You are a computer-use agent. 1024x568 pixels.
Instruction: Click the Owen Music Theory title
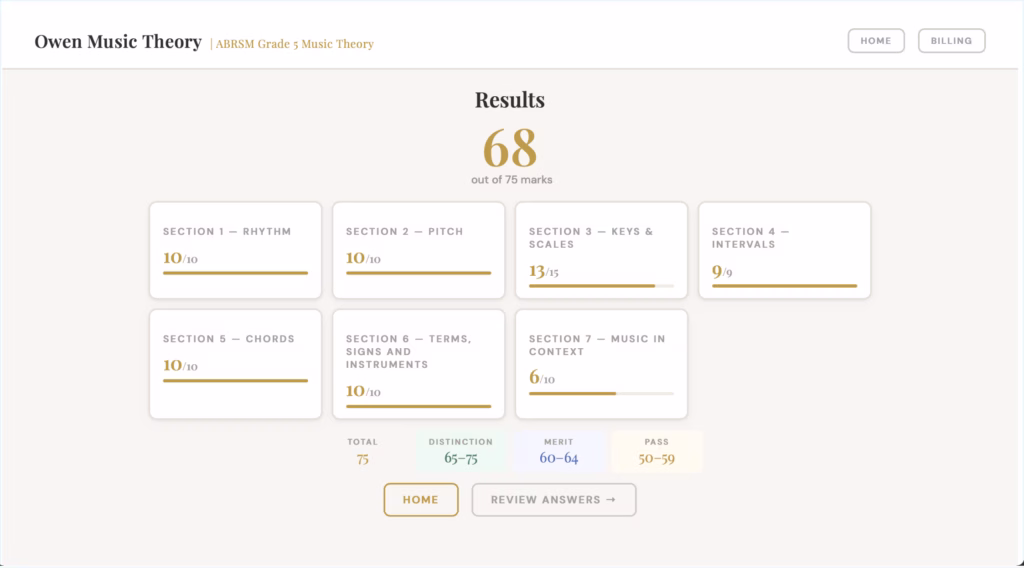click(118, 42)
